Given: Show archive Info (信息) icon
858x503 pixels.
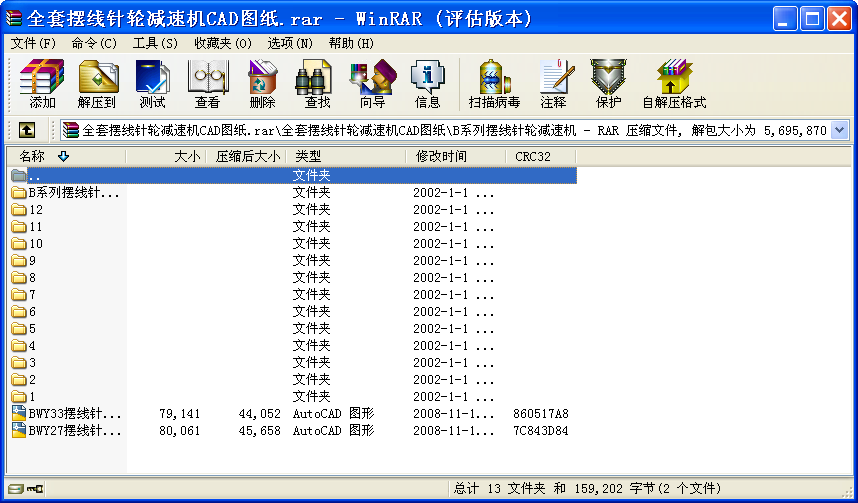Looking at the screenshot, I should [427, 84].
